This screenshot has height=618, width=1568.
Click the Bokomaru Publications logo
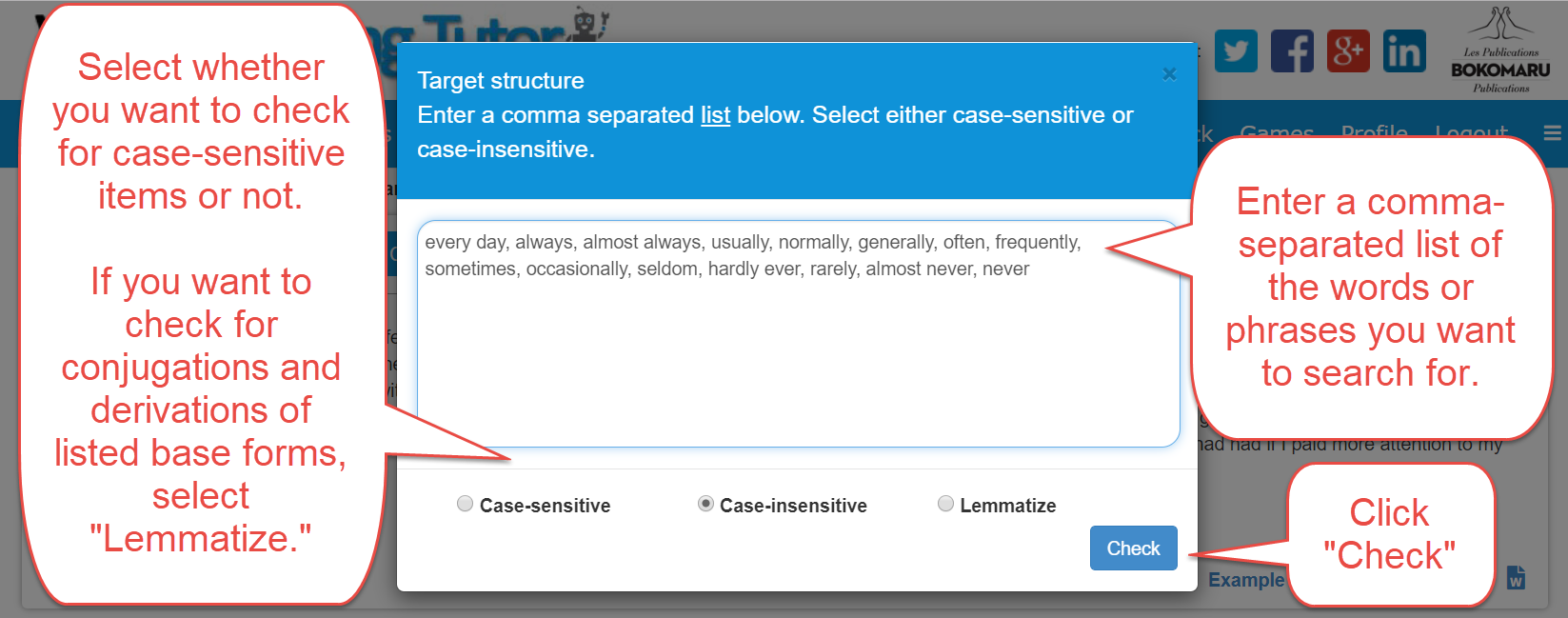tap(1500, 51)
